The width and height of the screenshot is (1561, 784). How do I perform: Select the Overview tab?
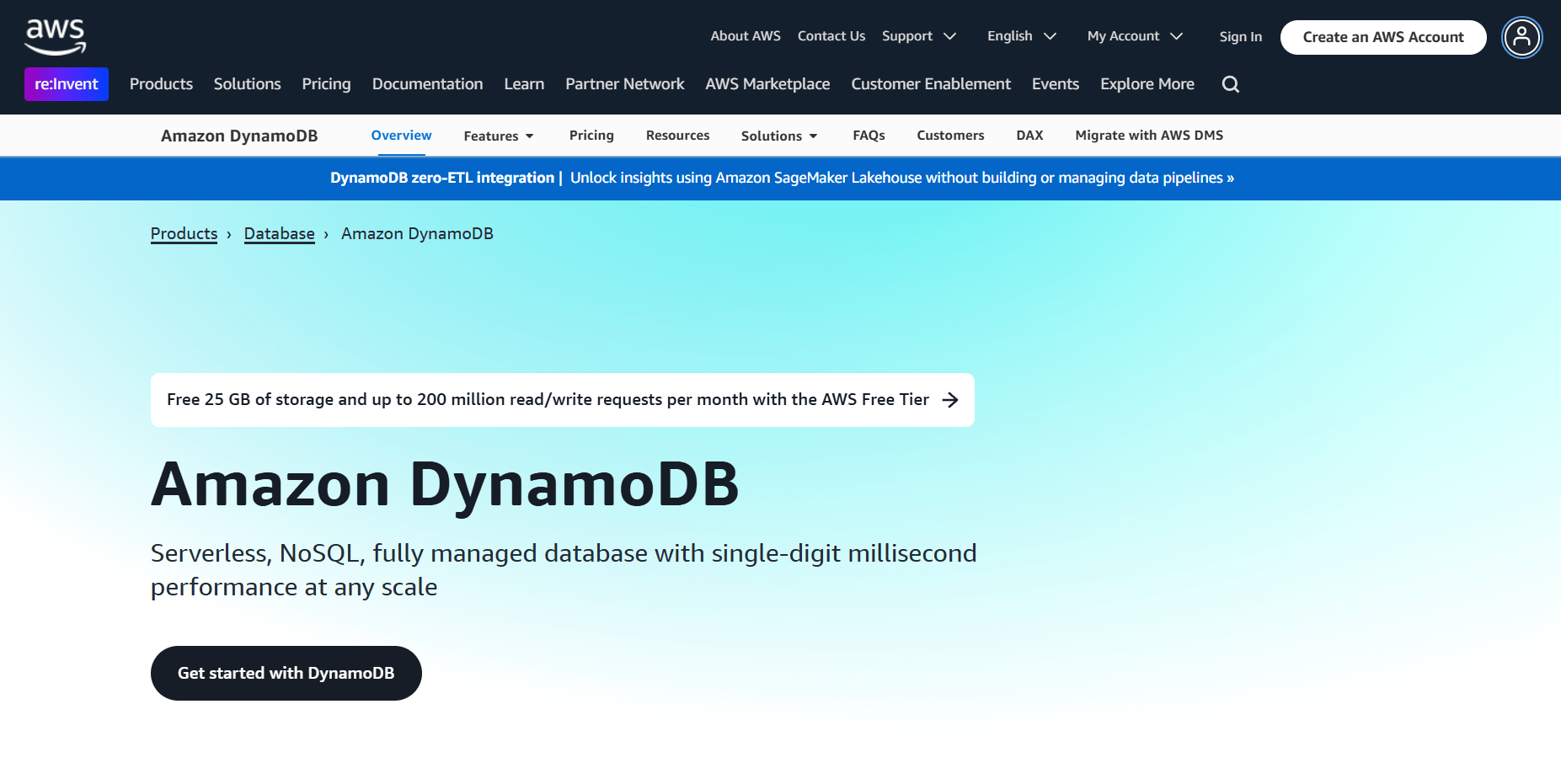401,135
